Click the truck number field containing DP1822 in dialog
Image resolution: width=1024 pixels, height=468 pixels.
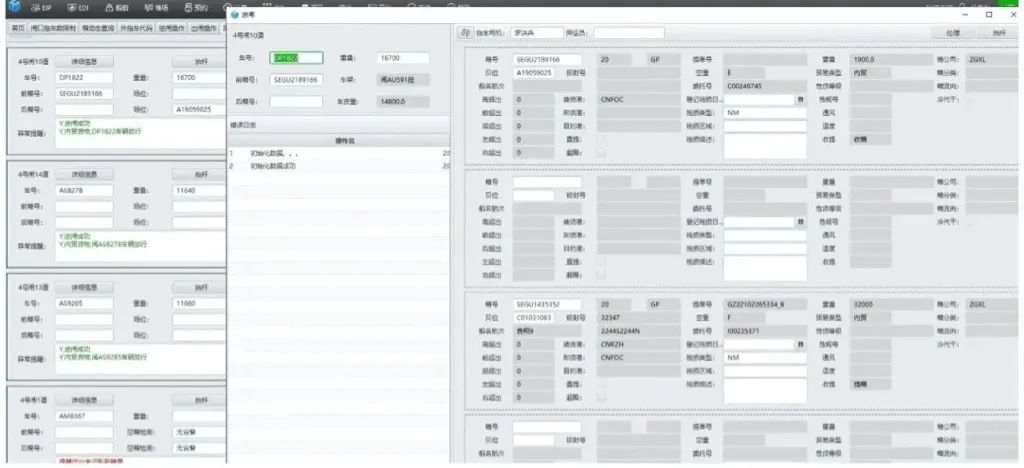point(296,58)
